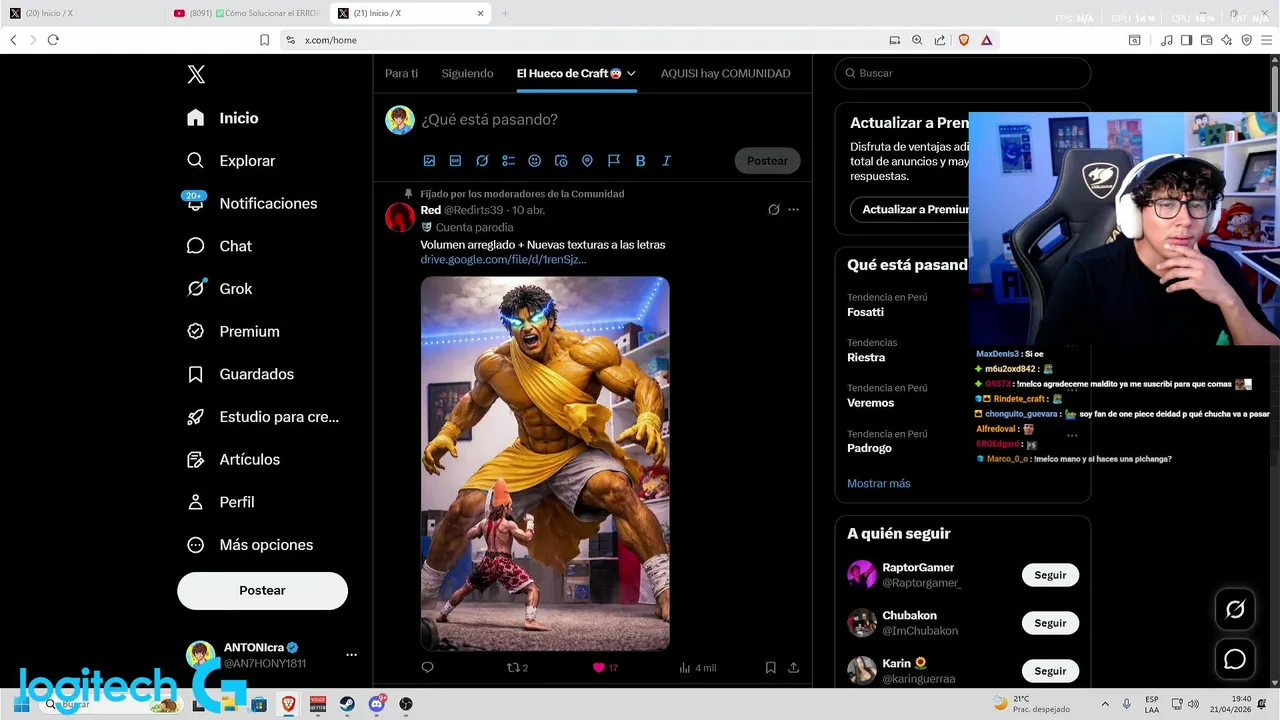Viewport: 1280px width, 720px height.
Task: Reload the page
Action: pyautogui.click(x=53, y=40)
